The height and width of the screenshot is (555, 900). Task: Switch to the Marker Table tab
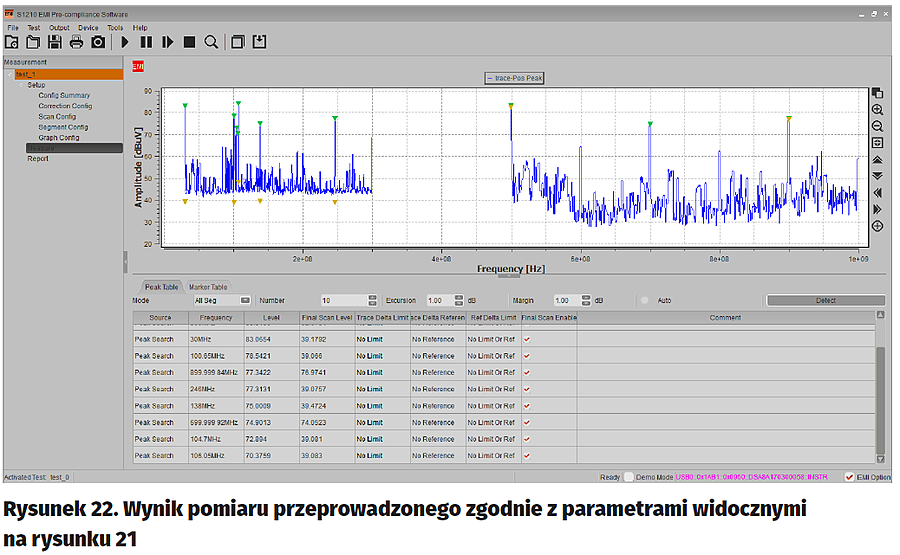tap(208, 286)
